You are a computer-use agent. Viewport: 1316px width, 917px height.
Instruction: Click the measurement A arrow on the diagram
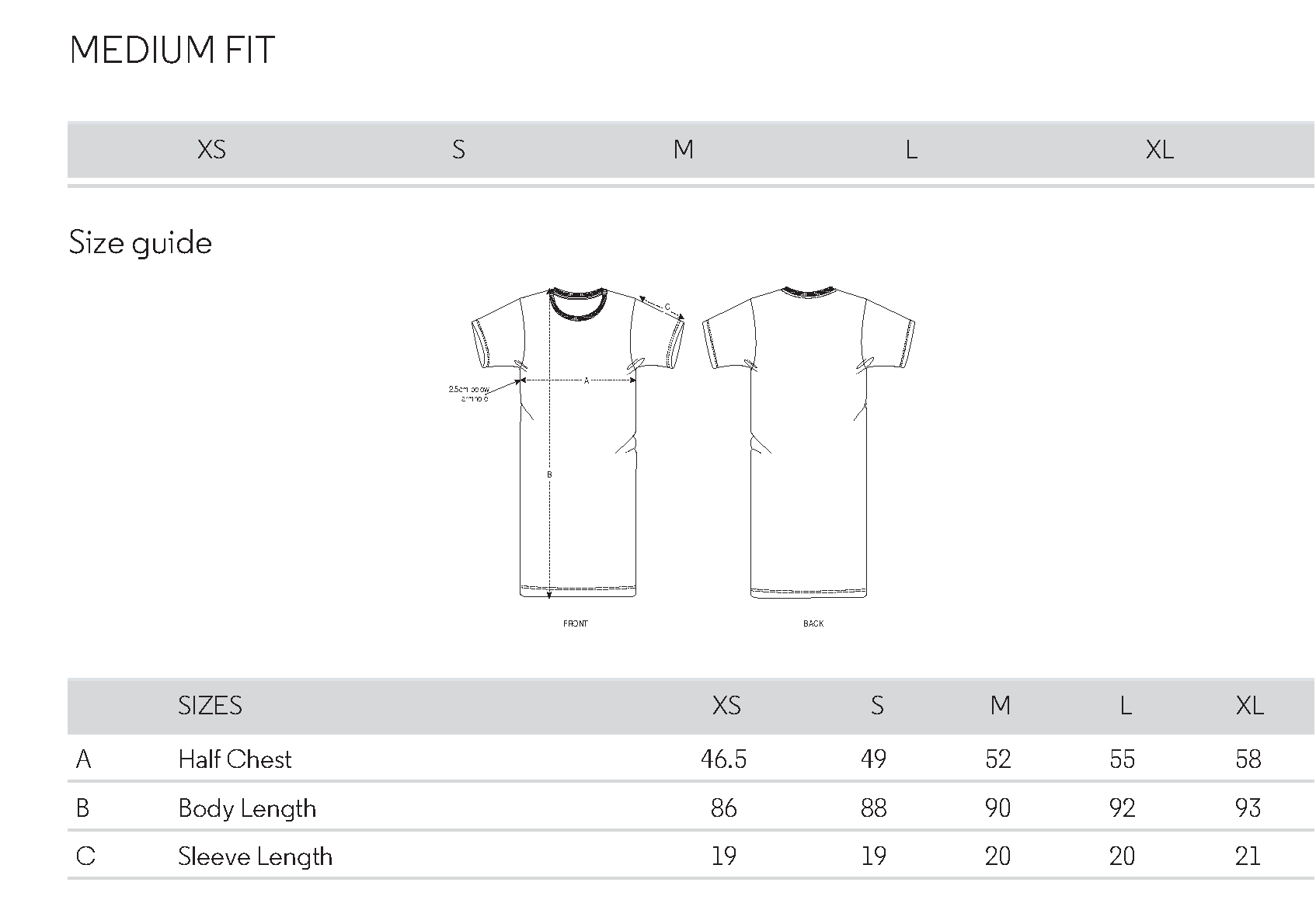coord(578,380)
